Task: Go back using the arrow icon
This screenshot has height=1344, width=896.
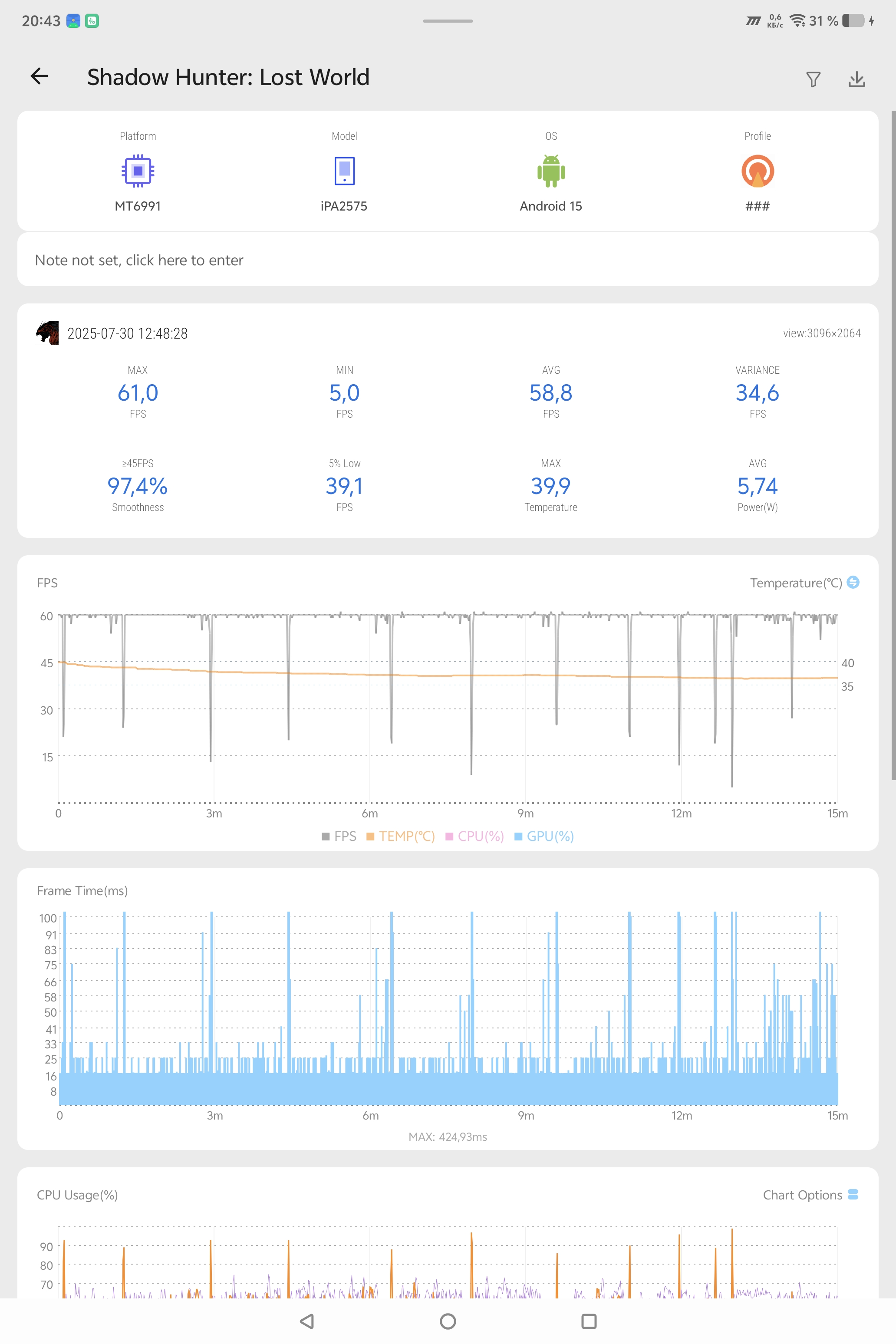Action: (39, 76)
